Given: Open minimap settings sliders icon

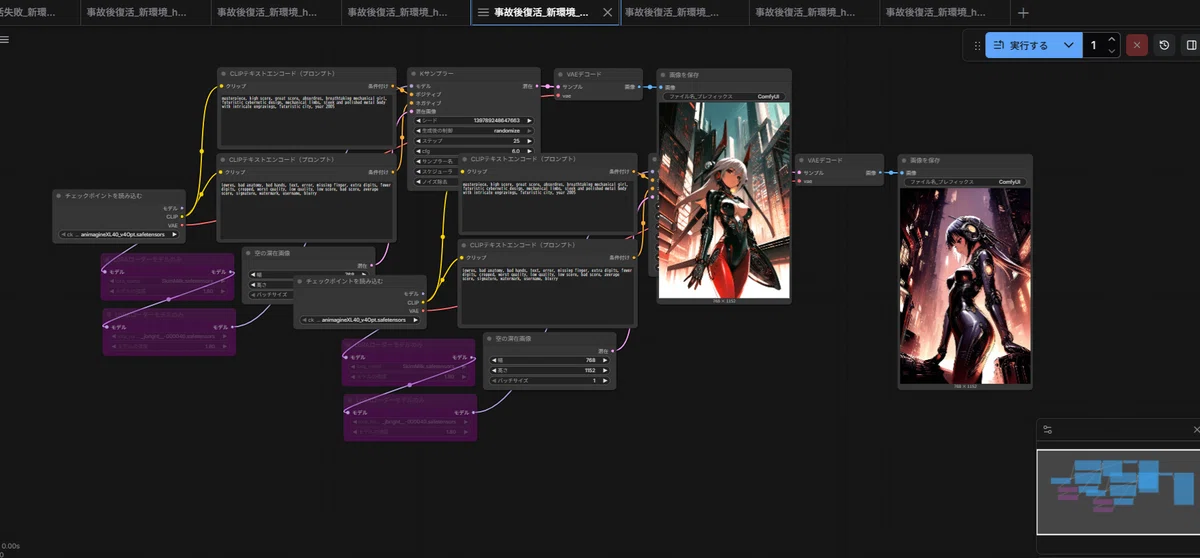Looking at the screenshot, I should tap(1048, 430).
